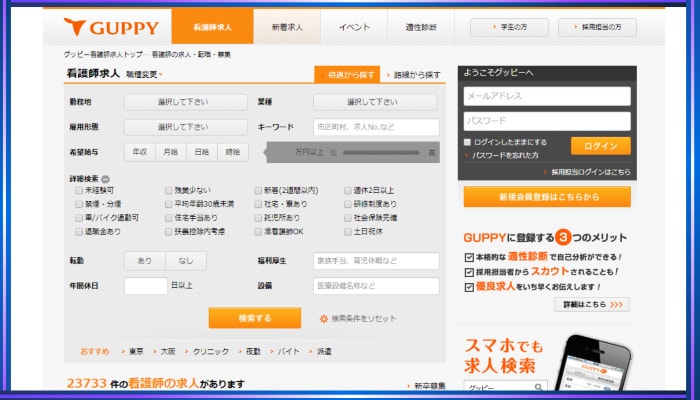Open the イベント navigation tab

click(x=354, y=27)
